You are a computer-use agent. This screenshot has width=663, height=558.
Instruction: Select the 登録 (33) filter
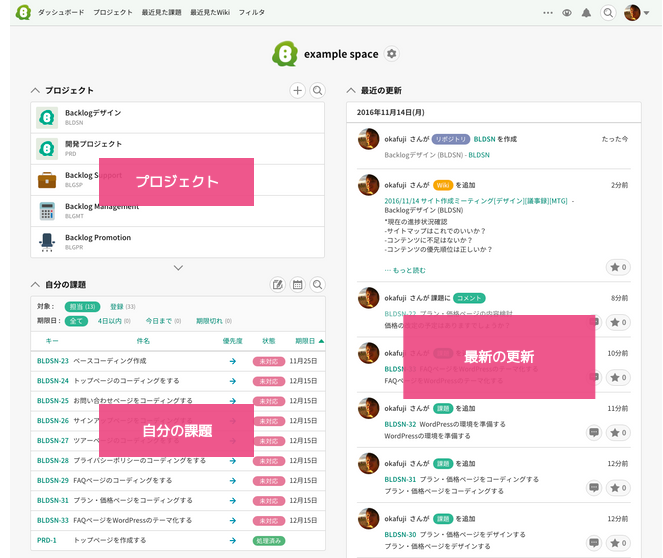123,306
